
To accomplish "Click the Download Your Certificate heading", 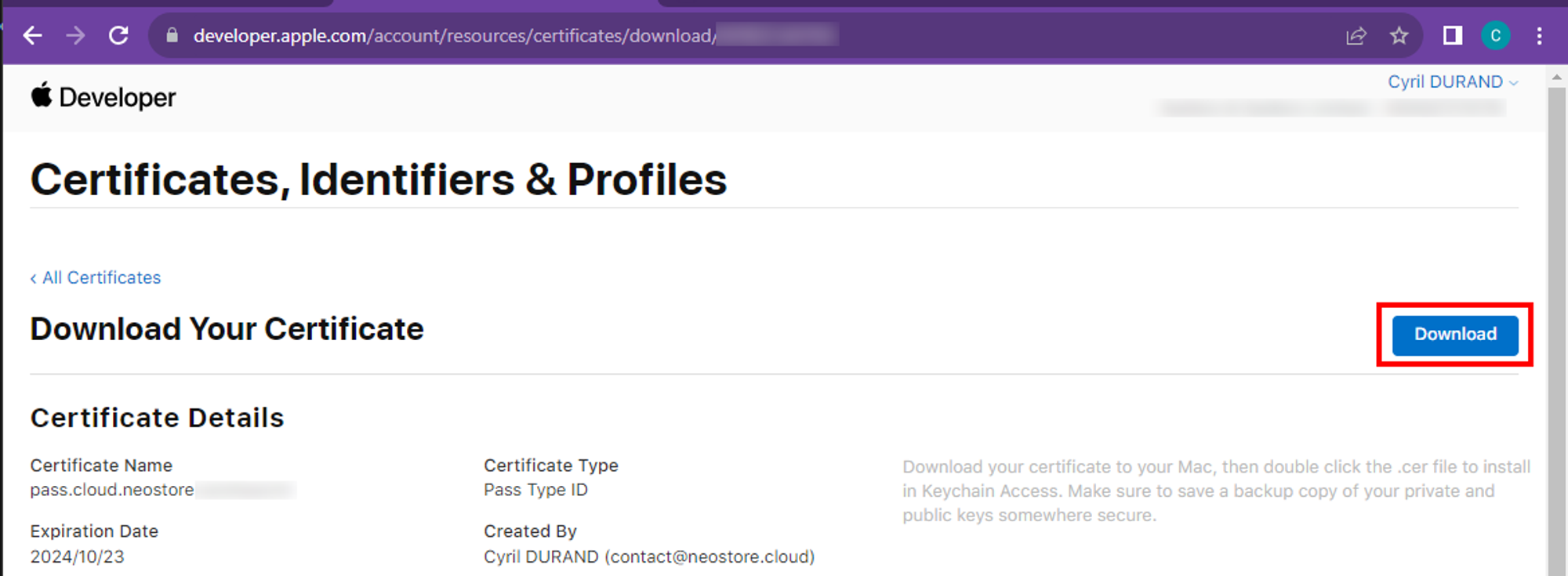I will 227,329.
